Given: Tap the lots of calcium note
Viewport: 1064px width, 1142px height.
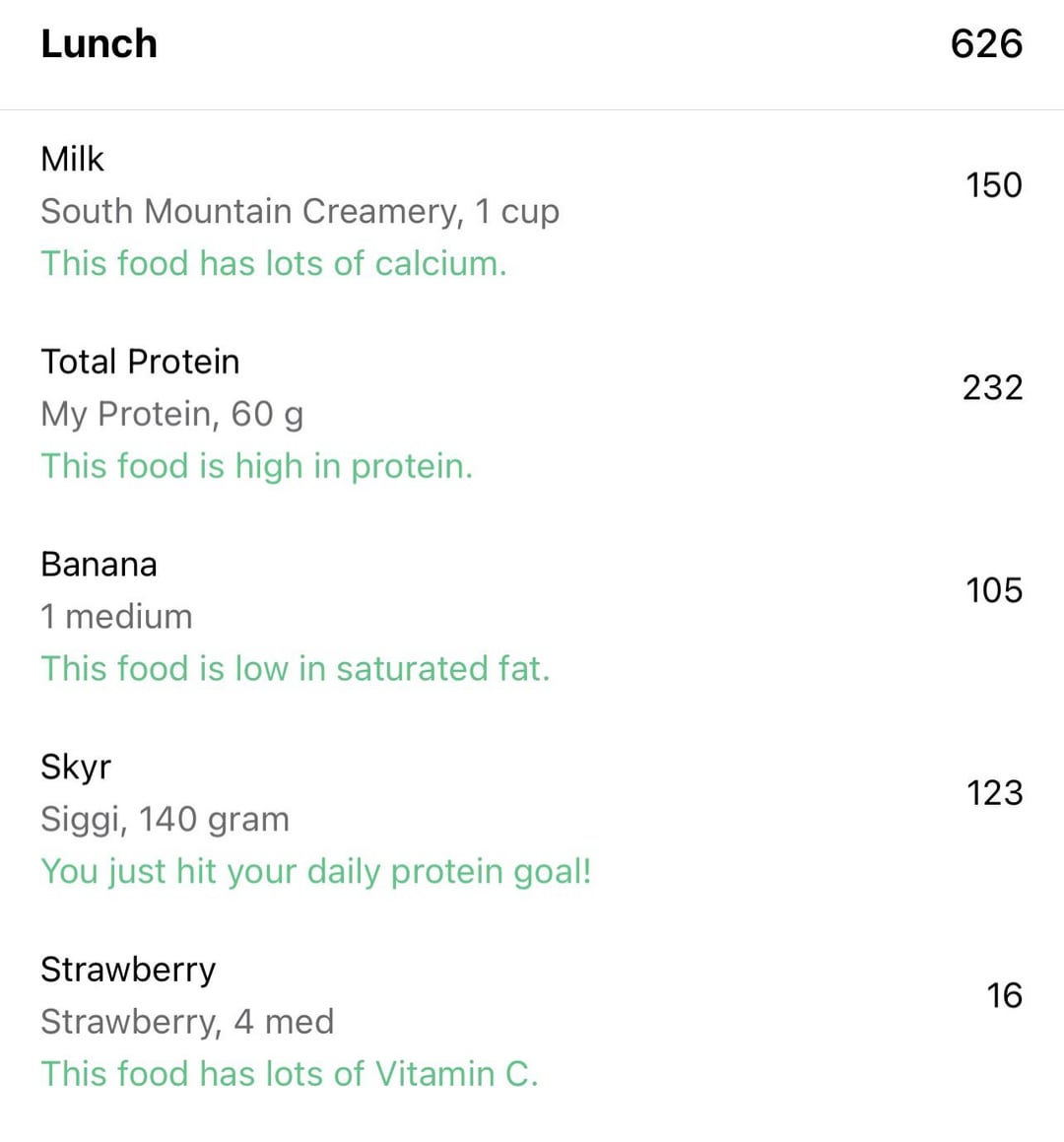Looking at the screenshot, I should coord(273,263).
